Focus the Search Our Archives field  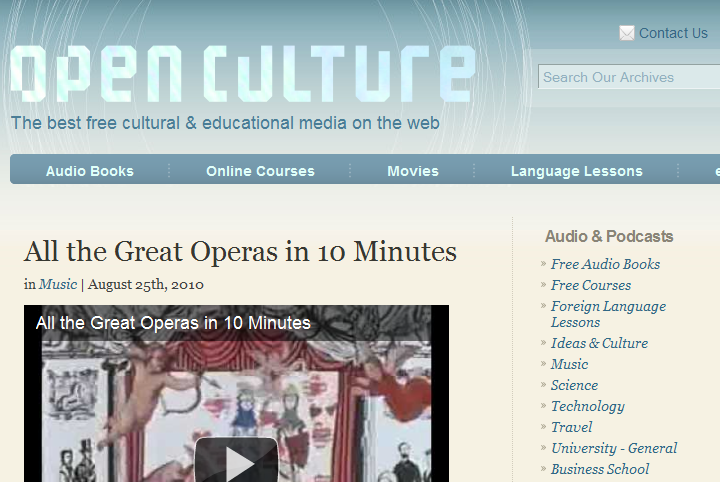629,77
